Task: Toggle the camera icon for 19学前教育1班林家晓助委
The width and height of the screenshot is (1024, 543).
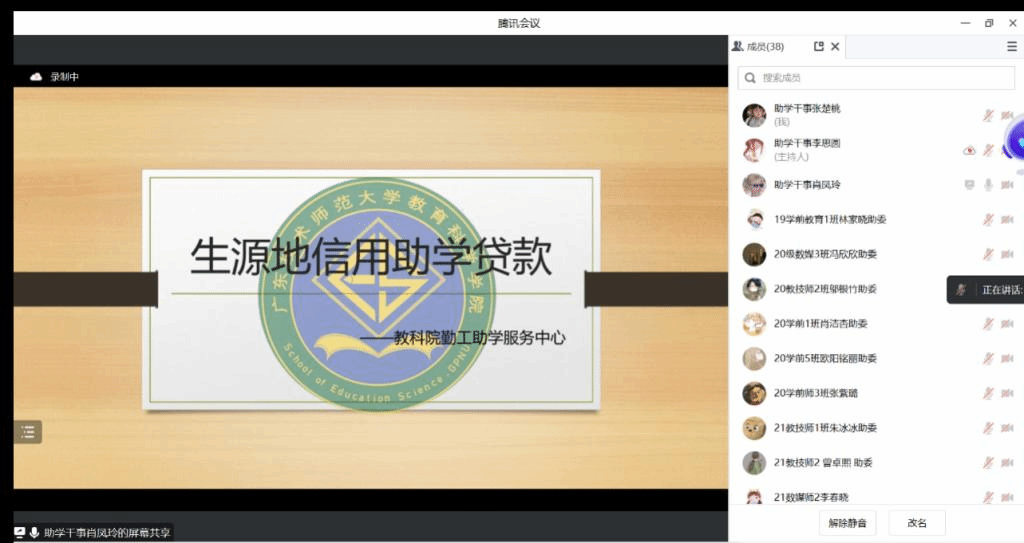Action: click(1007, 220)
